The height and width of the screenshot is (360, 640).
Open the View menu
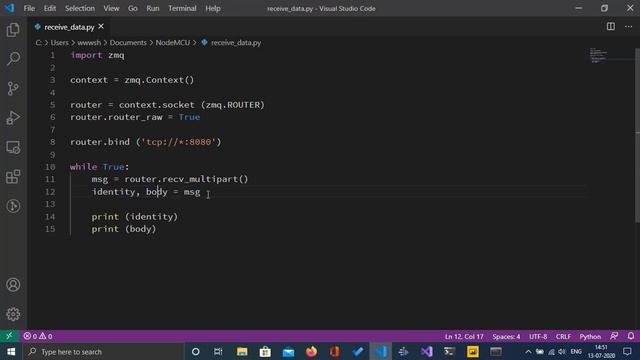pos(111,8)
